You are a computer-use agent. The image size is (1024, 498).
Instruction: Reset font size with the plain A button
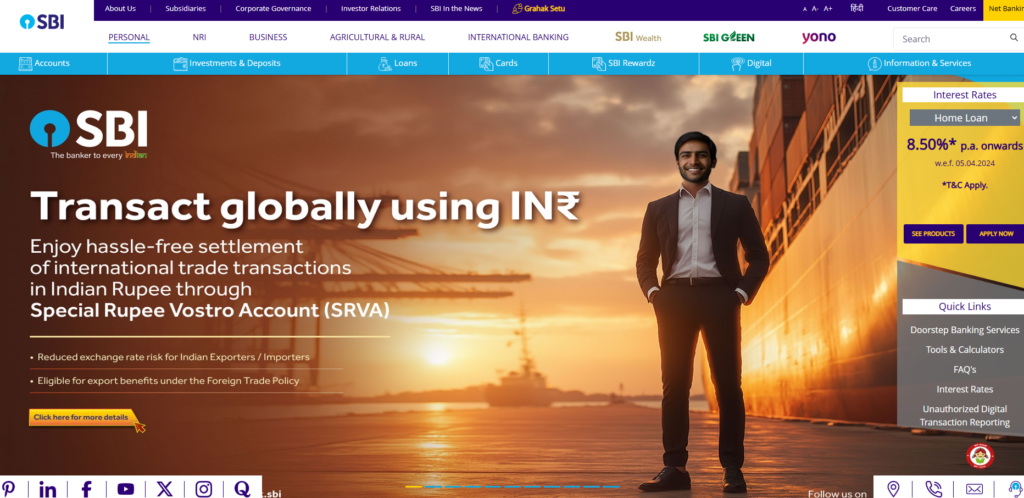coord(805,9)
